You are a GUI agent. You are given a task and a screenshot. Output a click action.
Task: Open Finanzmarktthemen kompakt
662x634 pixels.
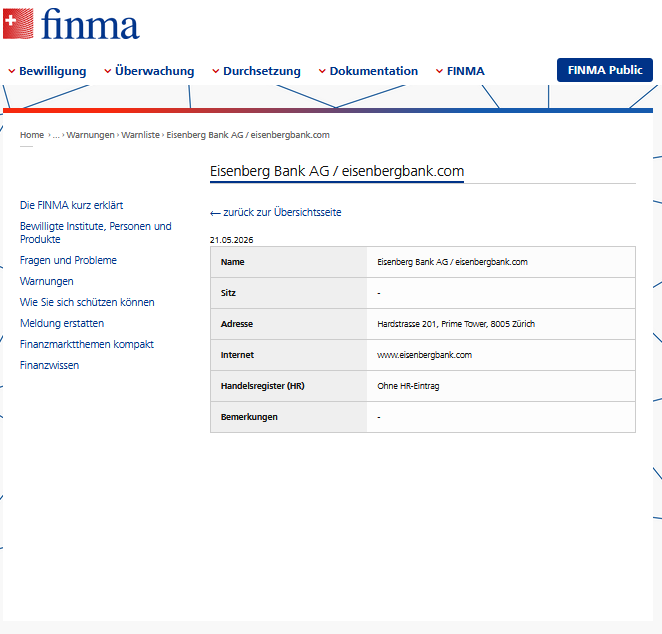(87, 344)
